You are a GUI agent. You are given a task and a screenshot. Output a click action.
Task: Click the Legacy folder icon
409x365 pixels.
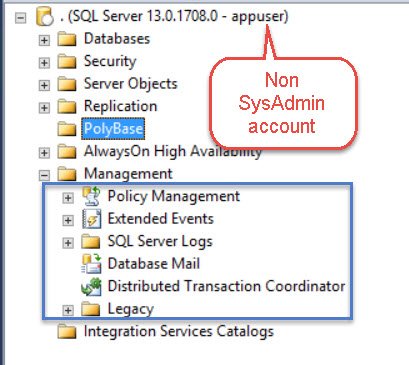pyautogui.click(x=91, y=309)
